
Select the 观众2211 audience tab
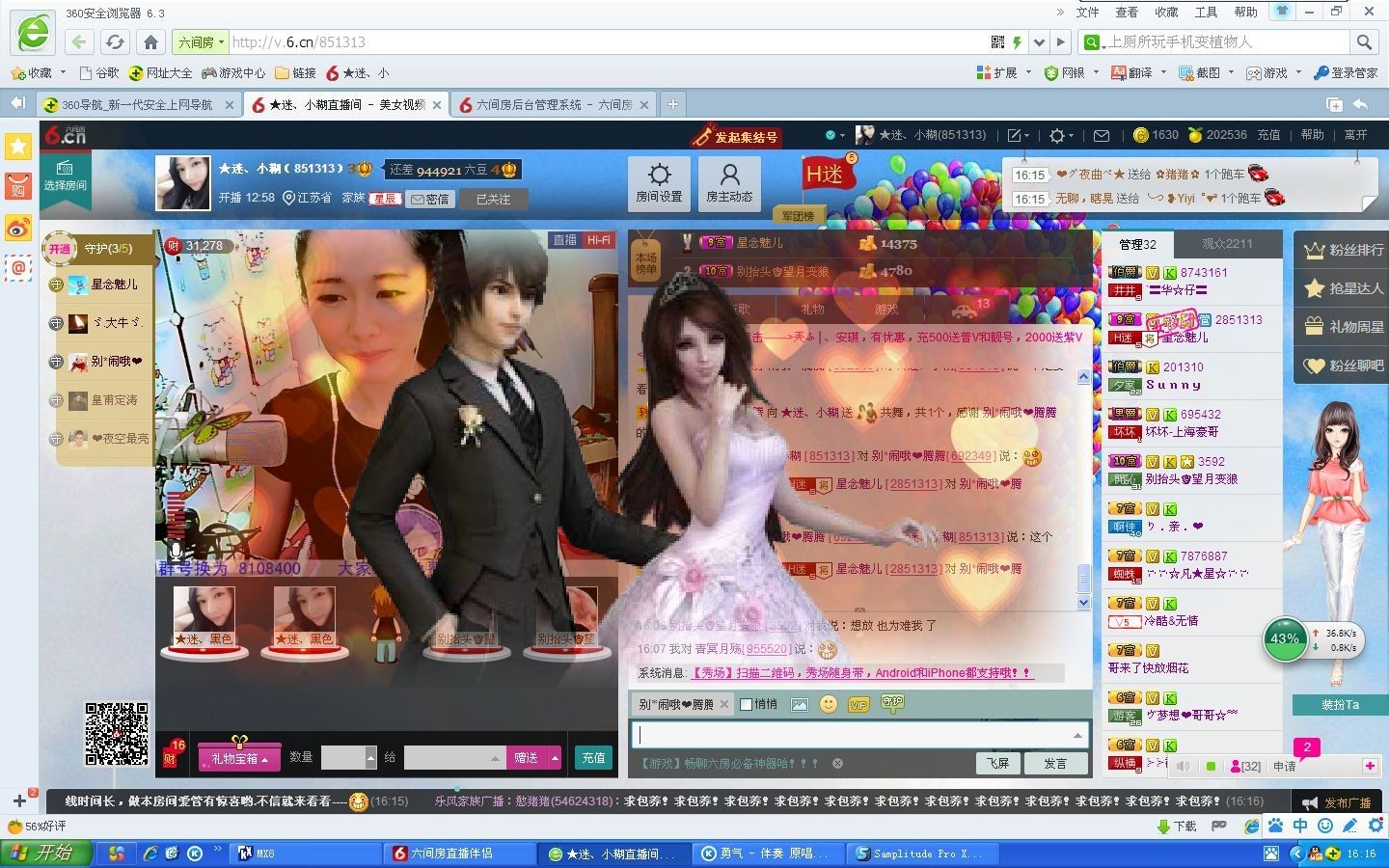(x=1227, y=244)
